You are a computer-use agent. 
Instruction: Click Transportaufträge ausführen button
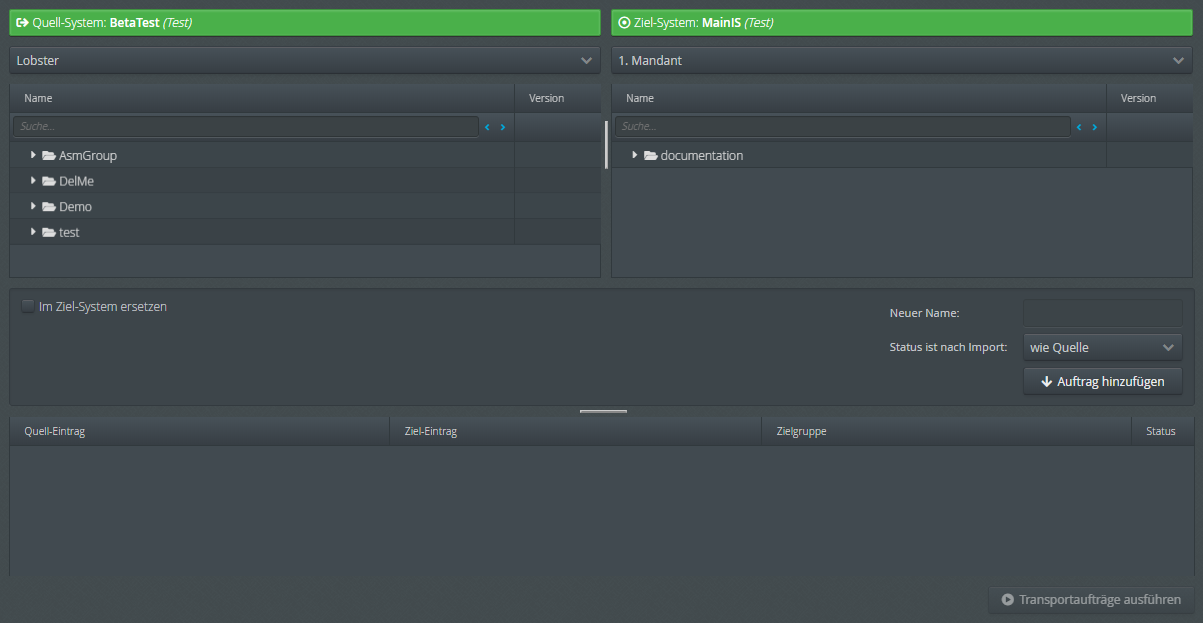tap(1091, 600)
